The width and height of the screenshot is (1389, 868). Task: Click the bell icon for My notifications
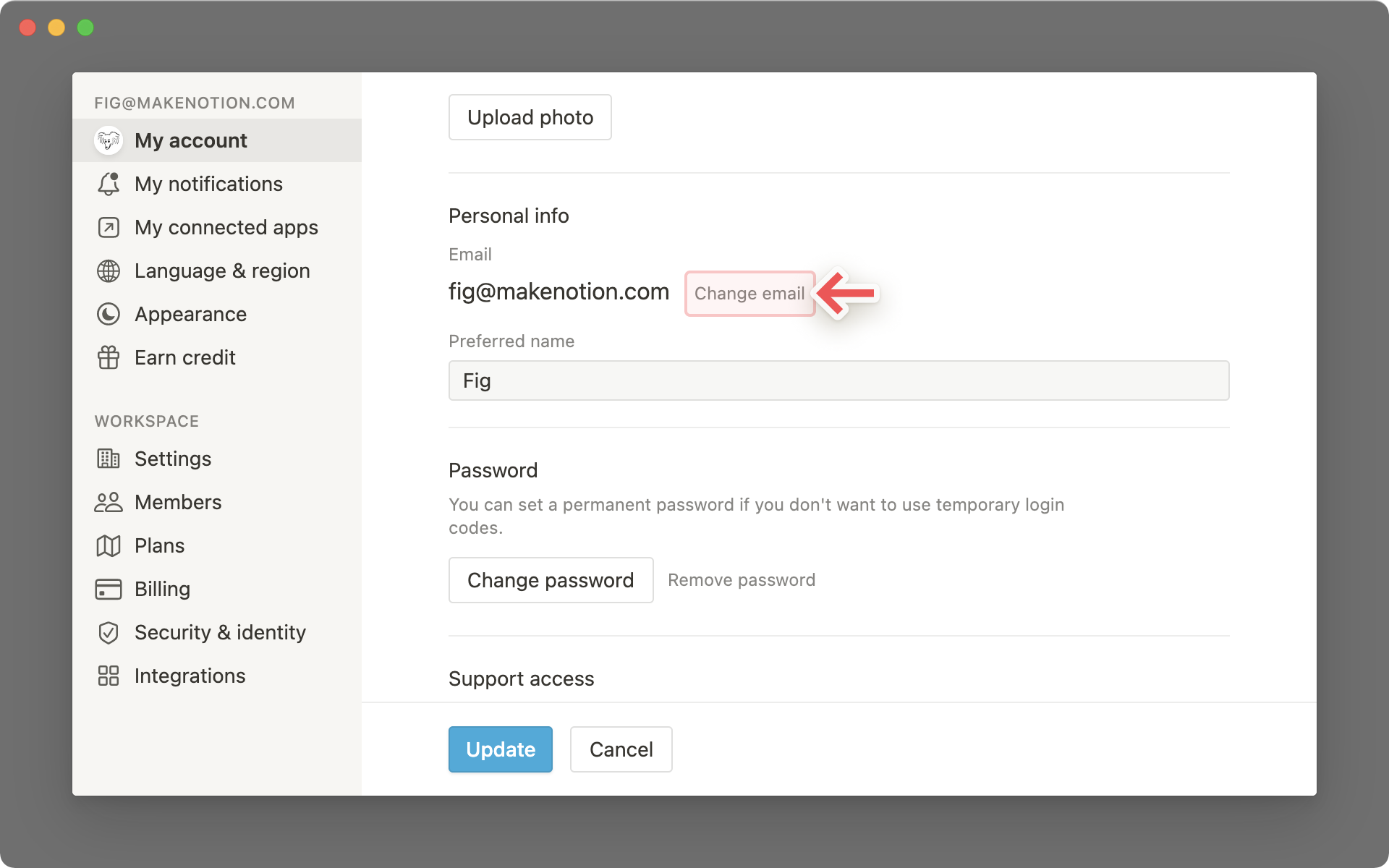(x=109, y=184)
